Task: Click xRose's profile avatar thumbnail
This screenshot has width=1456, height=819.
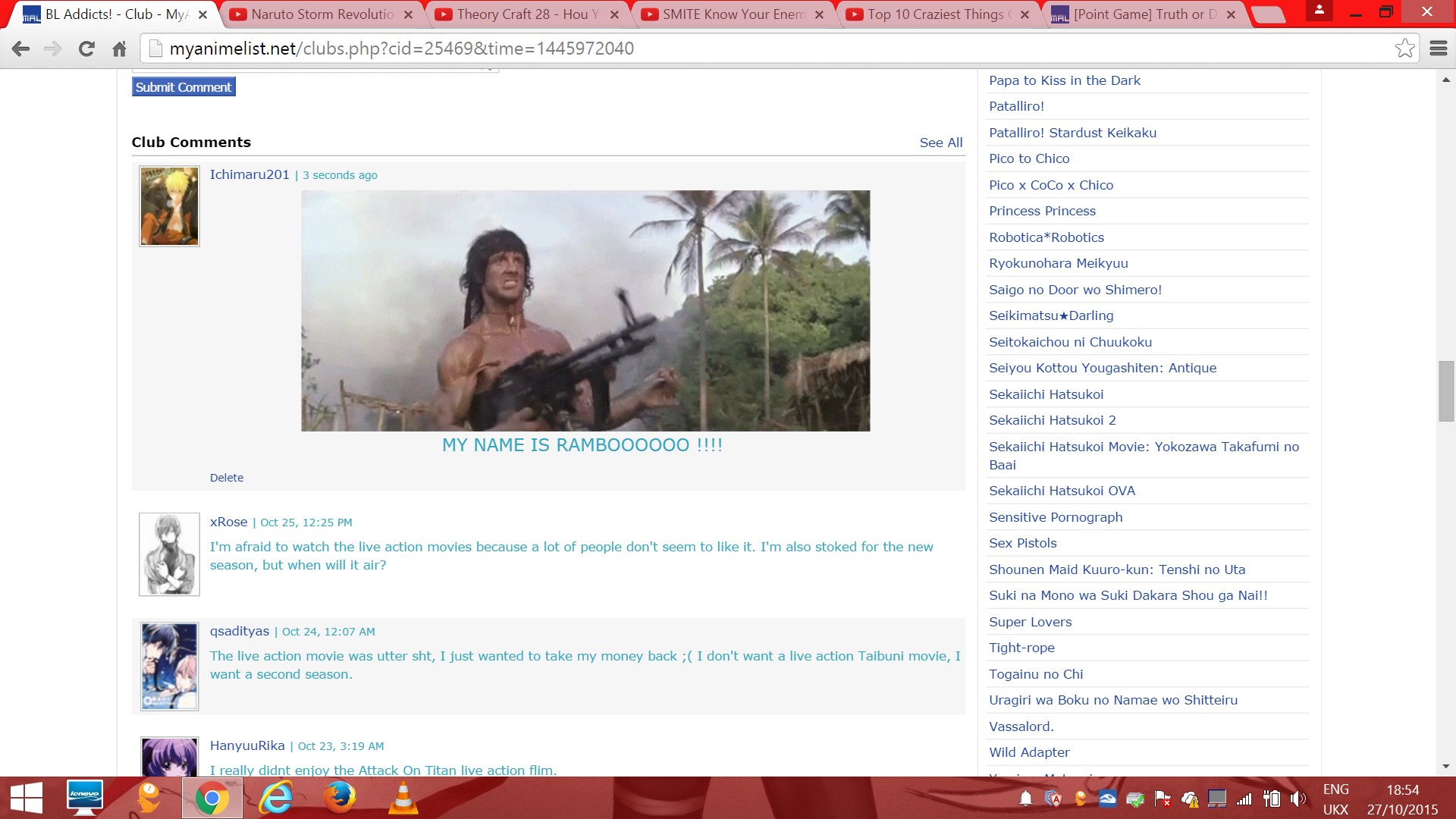Action: (169, 554)
